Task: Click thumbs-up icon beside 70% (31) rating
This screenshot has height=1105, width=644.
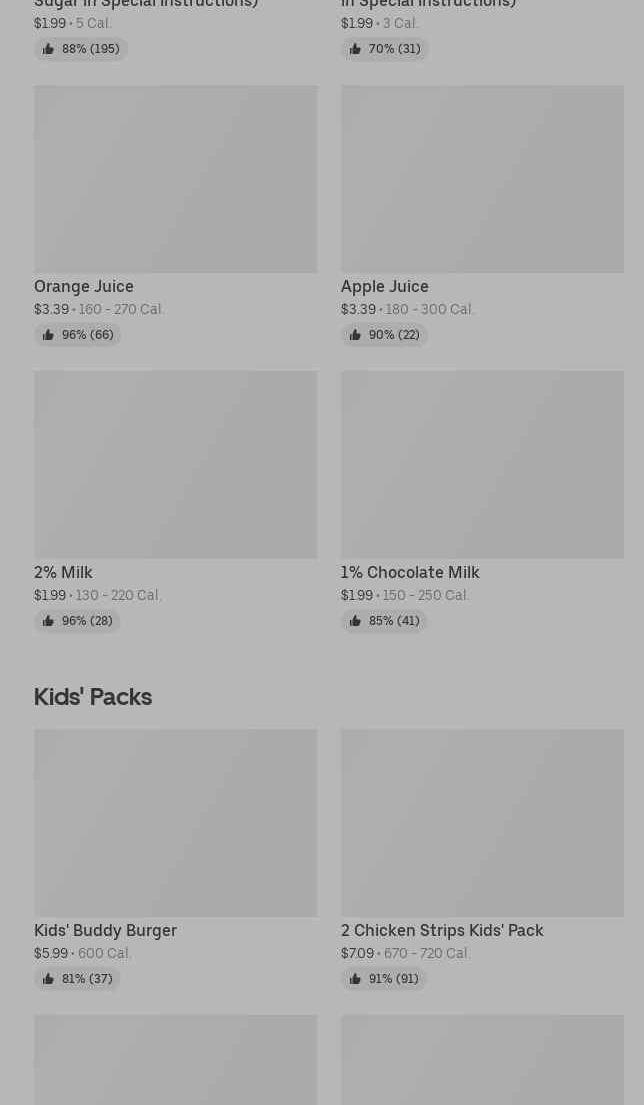Action: pos(355,49)
